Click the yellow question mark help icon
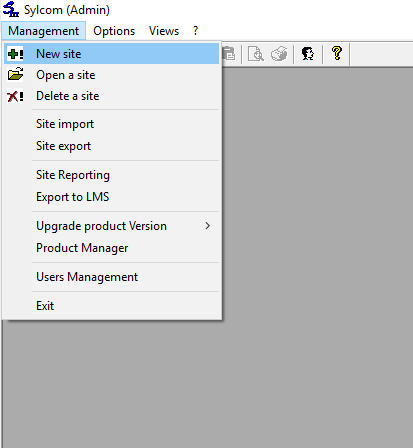413x448 pixels. pyautogui.click(x=337, y=53)
